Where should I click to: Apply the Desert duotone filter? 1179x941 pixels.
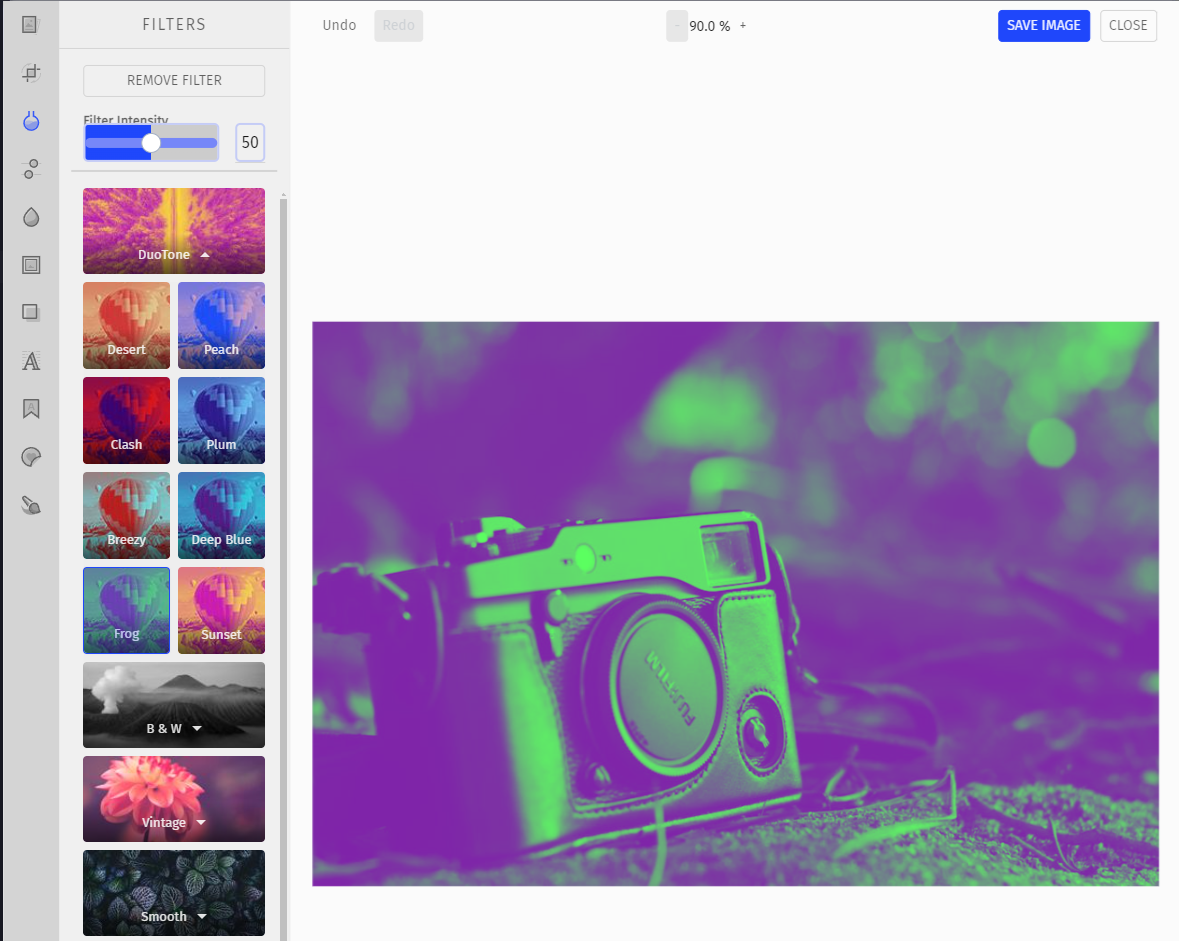click(x=126, y=326)
